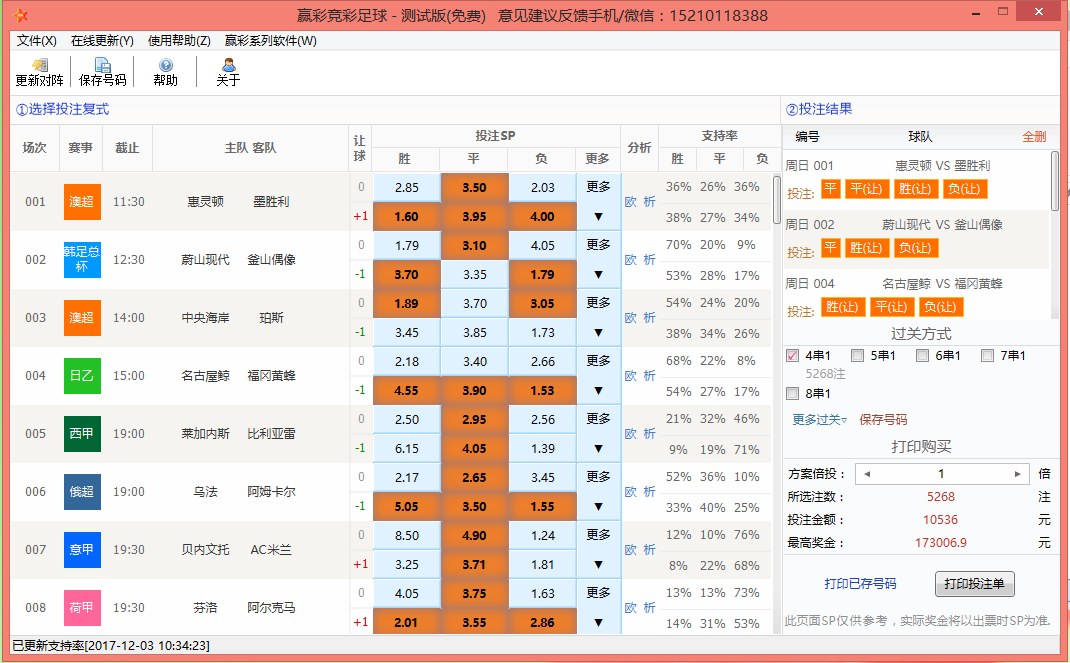Remove 负(让) bet tag for 周日 001
This screenshot has width=1070, height=663.
pos(964,189)
